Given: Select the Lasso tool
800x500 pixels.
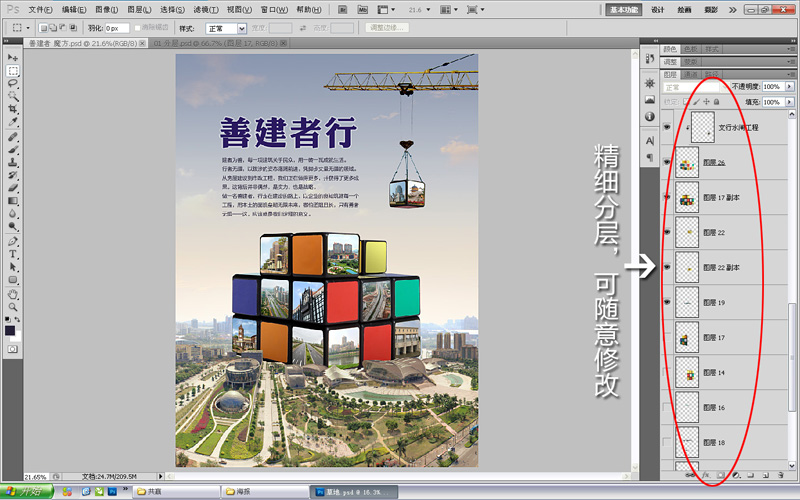Looking at the screenshot, I should [x=13, y=83].
